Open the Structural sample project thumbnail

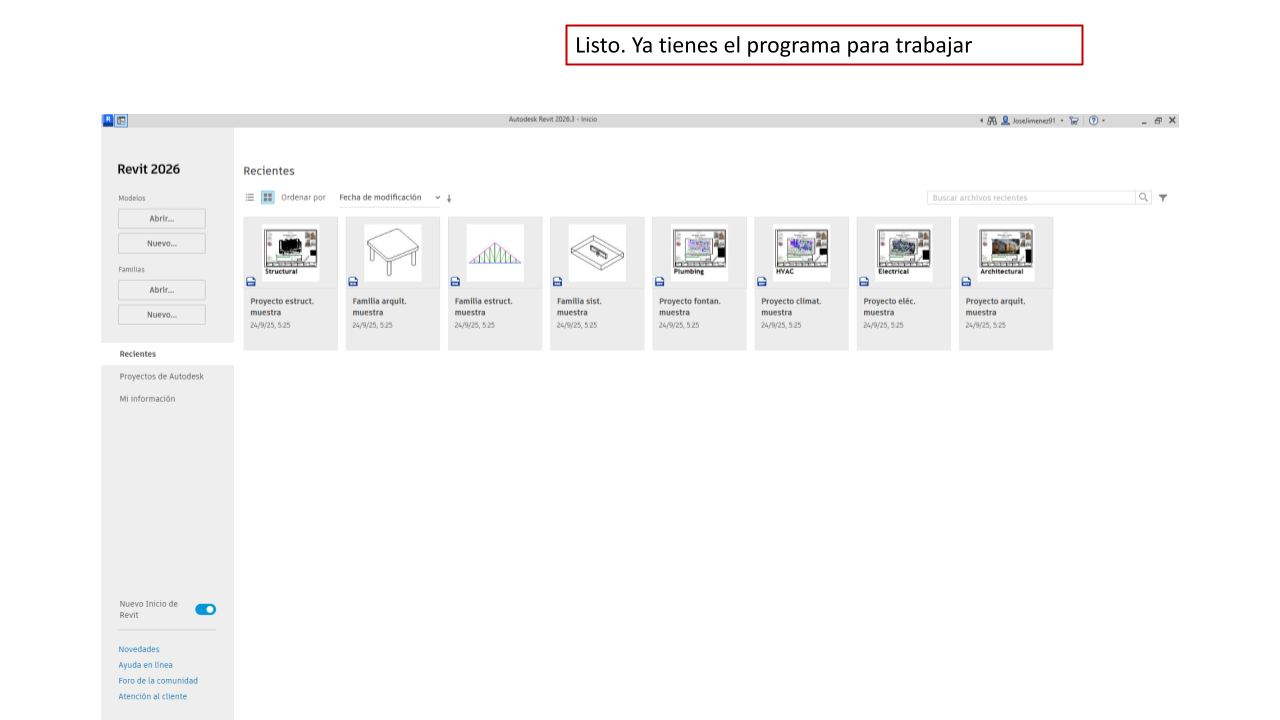tap(291, 252)
